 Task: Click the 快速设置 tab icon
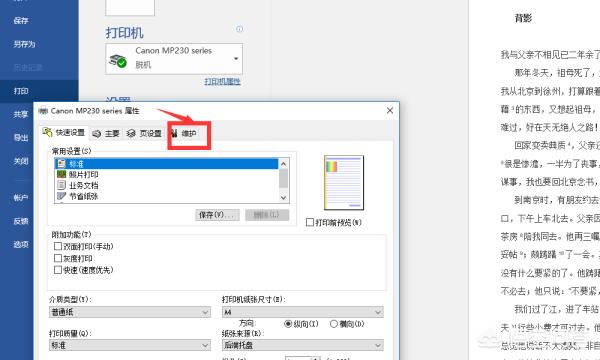pos(47,132)
